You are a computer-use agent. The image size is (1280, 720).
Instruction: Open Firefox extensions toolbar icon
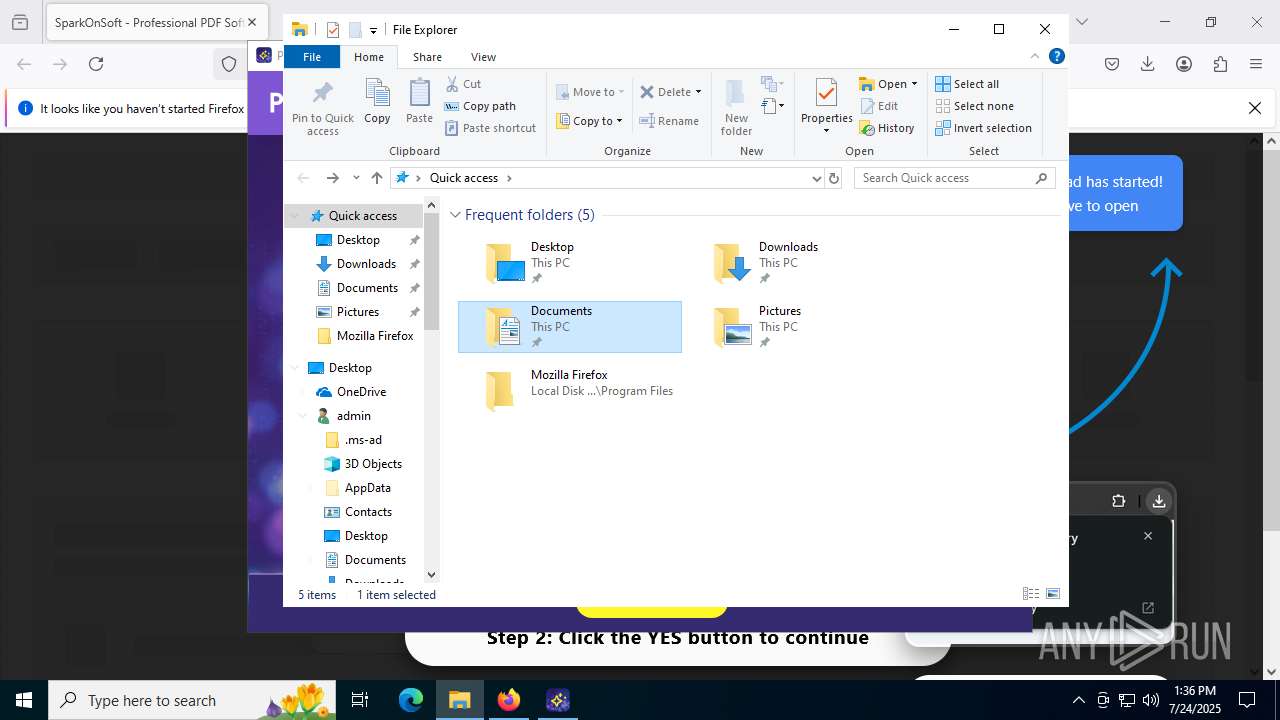pos(1220,64)
